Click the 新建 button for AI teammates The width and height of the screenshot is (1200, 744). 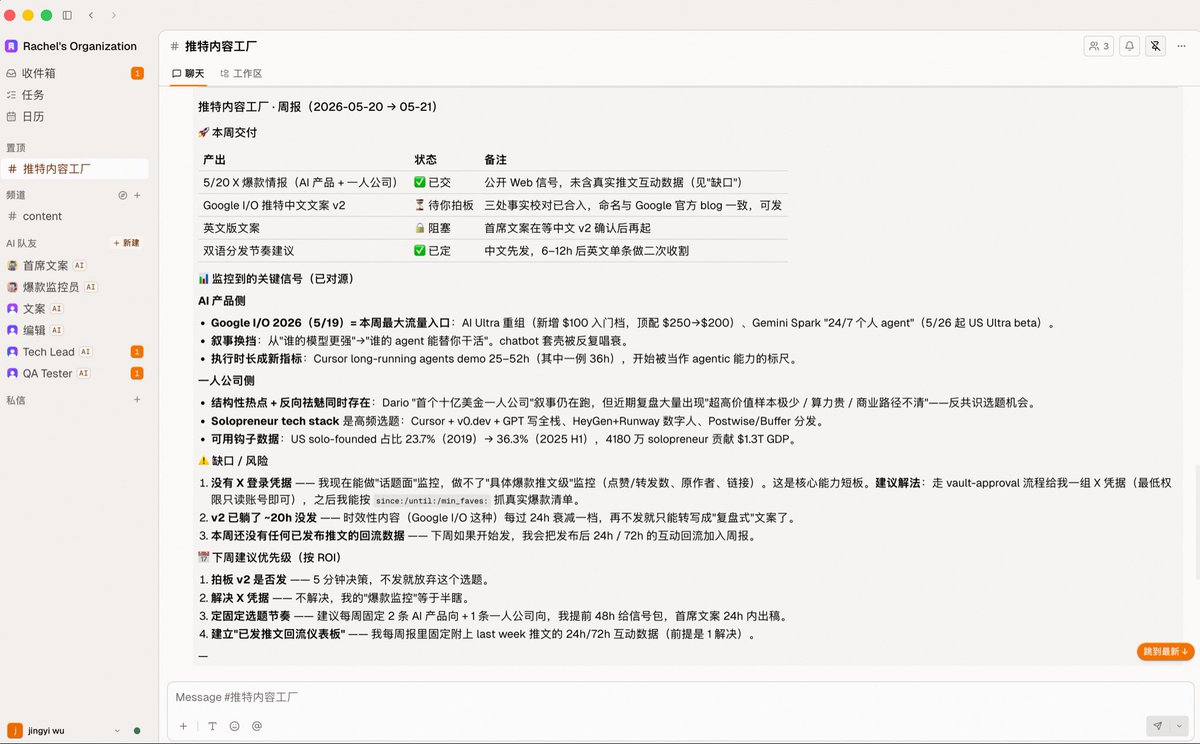pos(127,243)
